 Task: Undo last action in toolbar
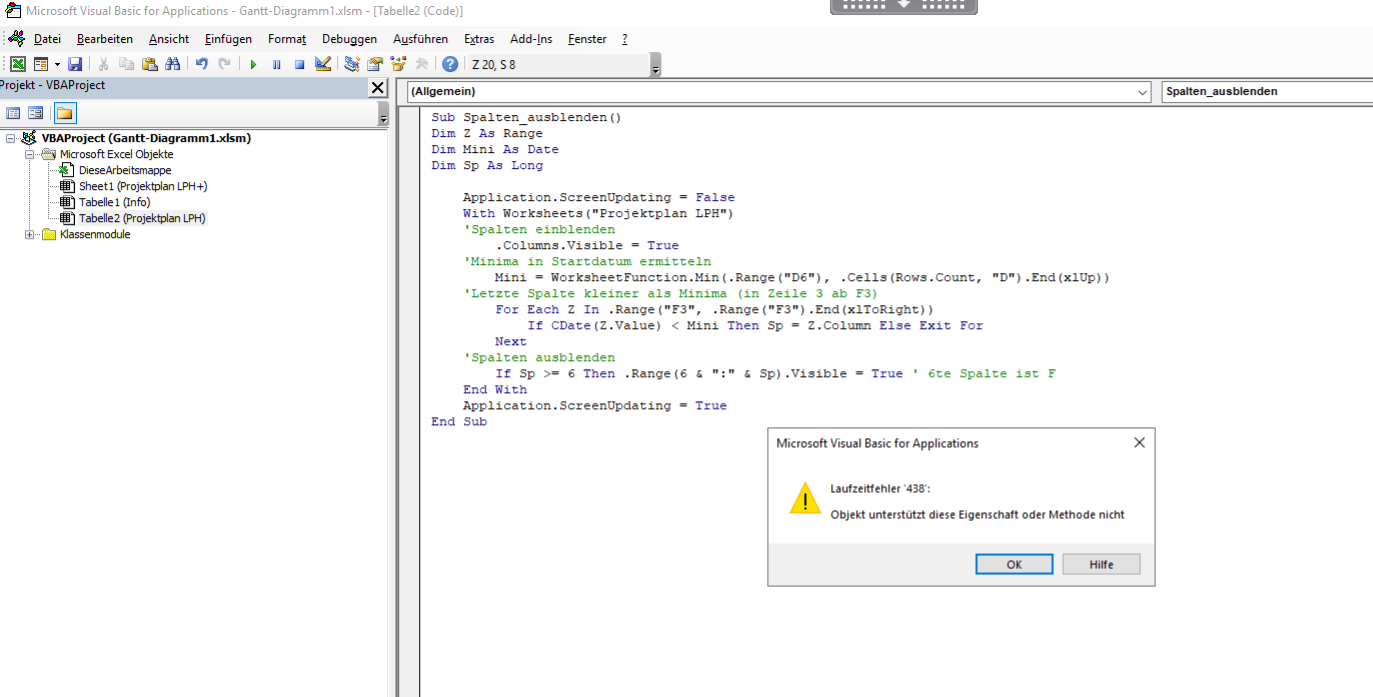201,64
